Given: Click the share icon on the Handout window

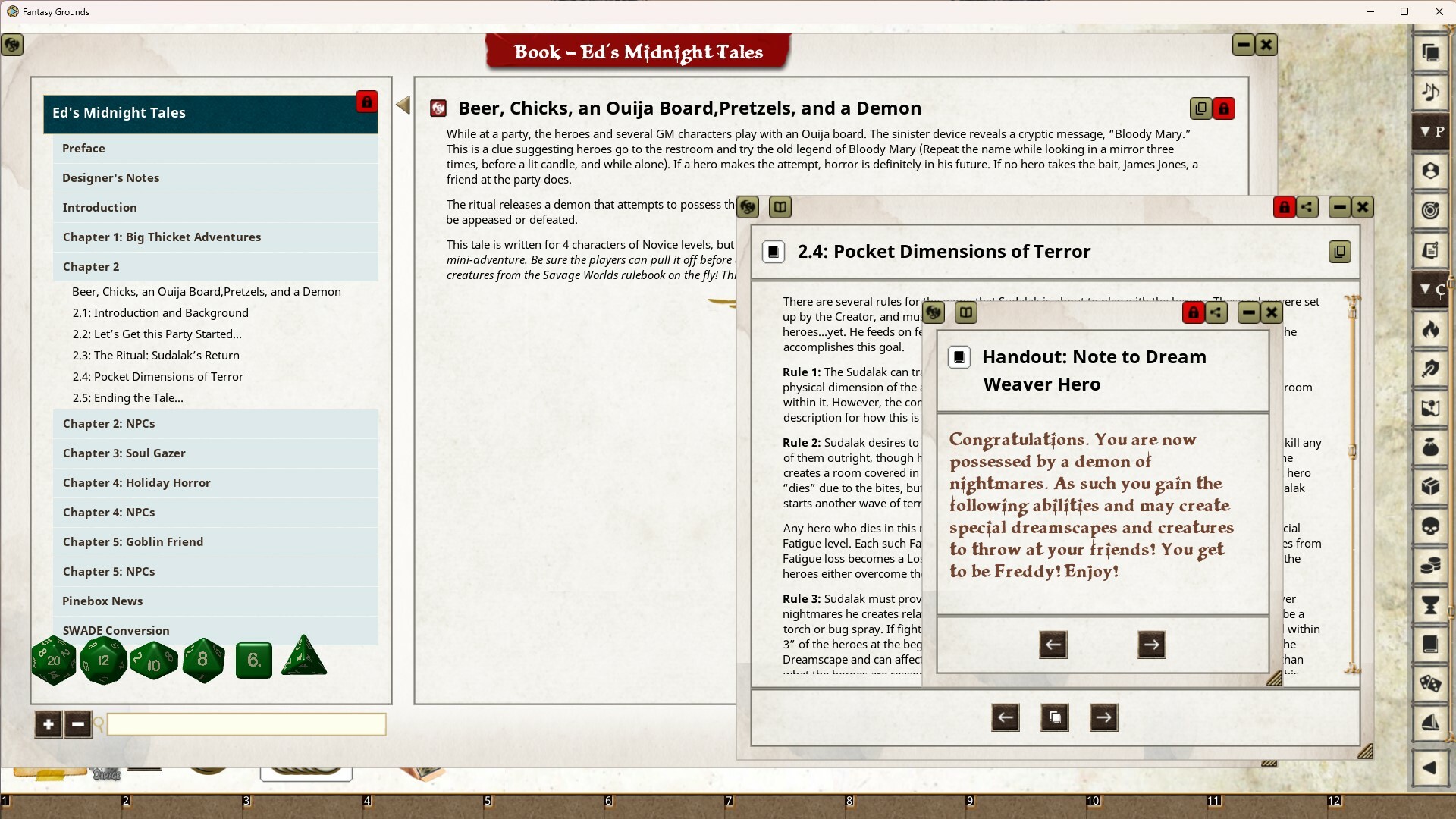Looking at the screenshot, I should [1216, 312].
